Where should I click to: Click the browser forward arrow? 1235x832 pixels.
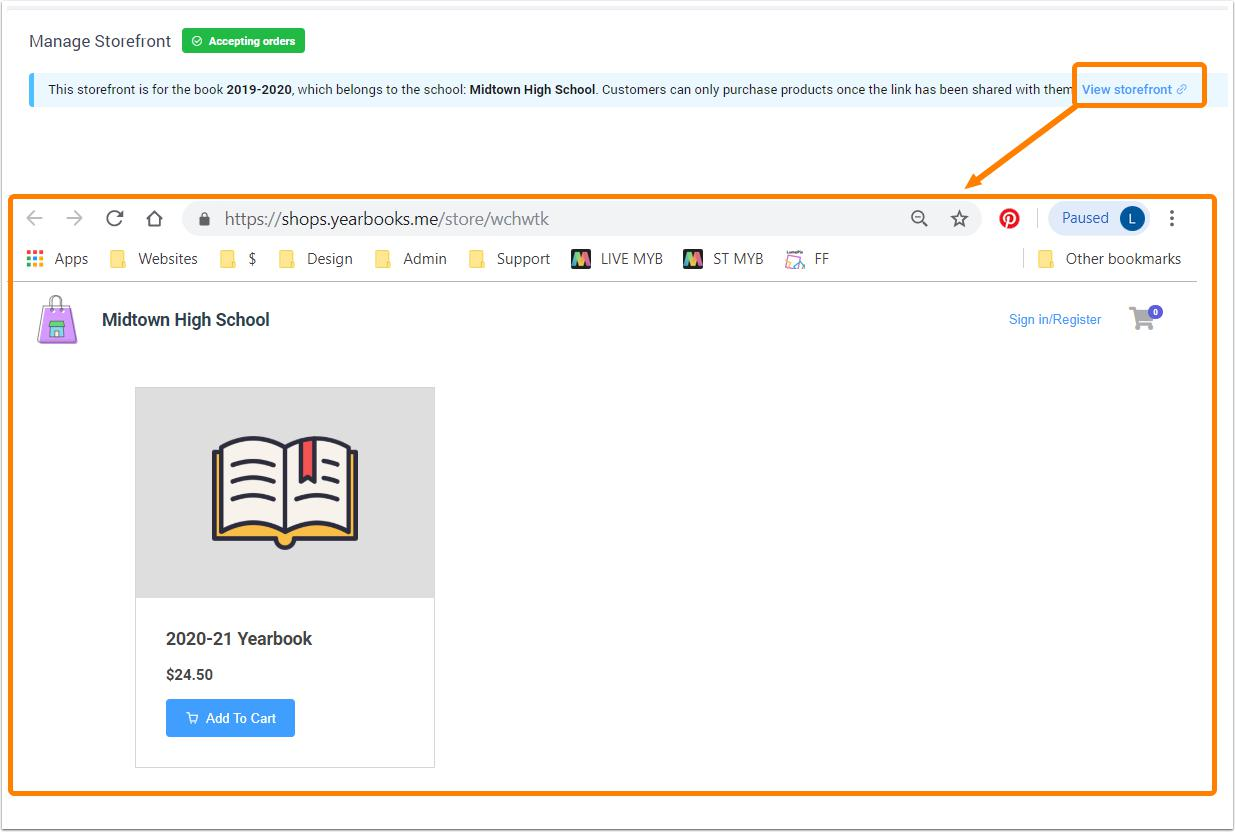pos(74,219)
